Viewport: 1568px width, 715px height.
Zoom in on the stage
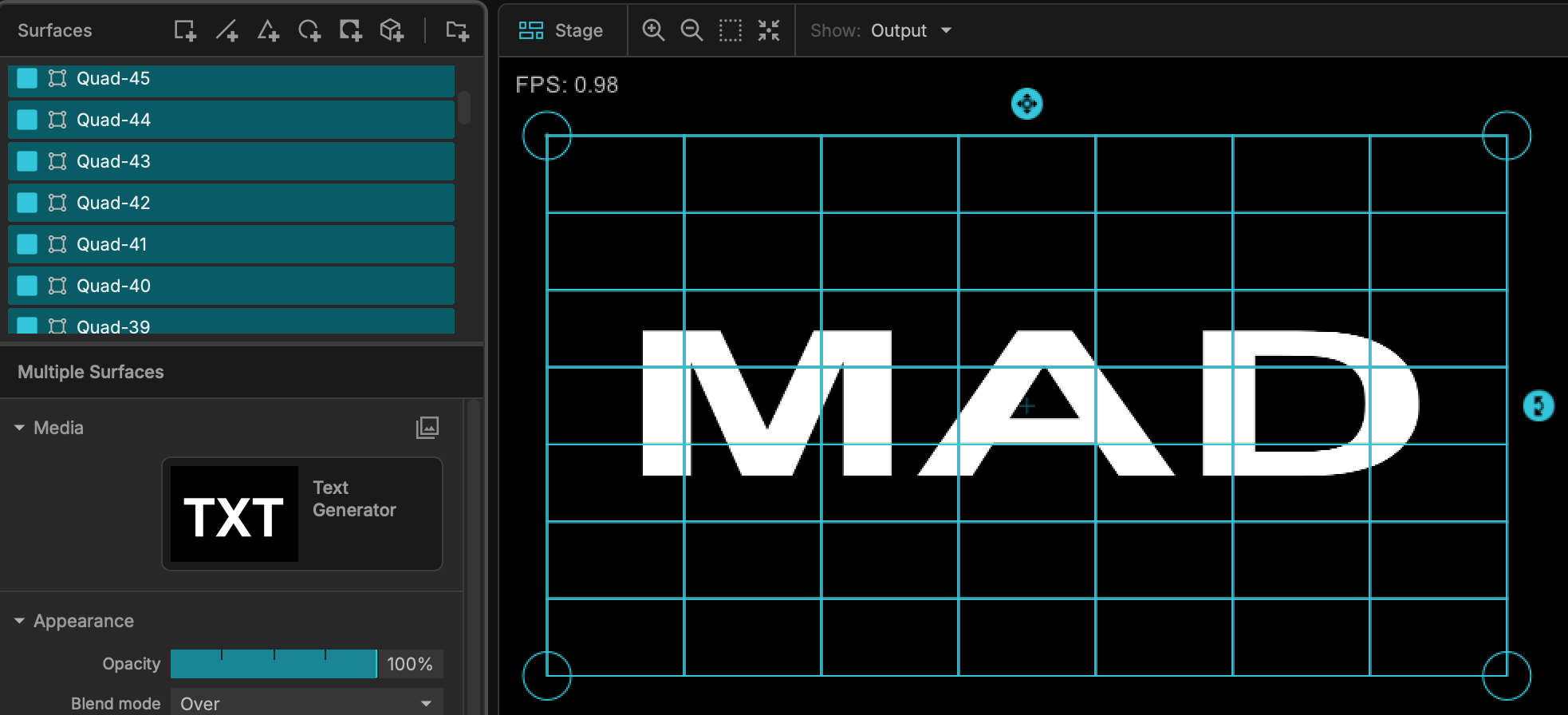(x=653, y=30)
